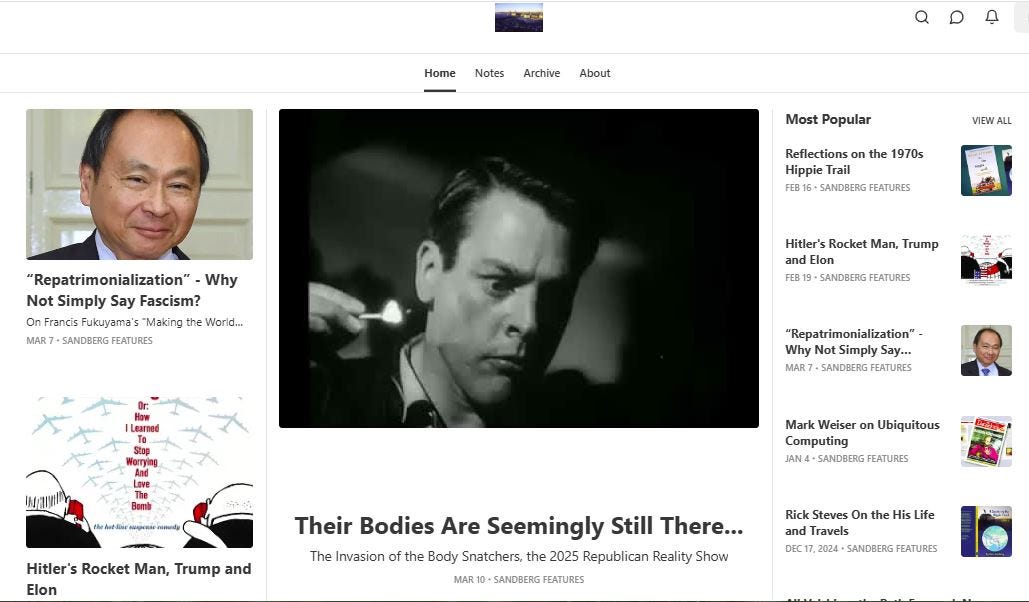The width and height of the screenshot is (1029, 602).
Task: Click the Ubiquitous Computing magazine thumbnail
Action: click(x=986, y=441)
